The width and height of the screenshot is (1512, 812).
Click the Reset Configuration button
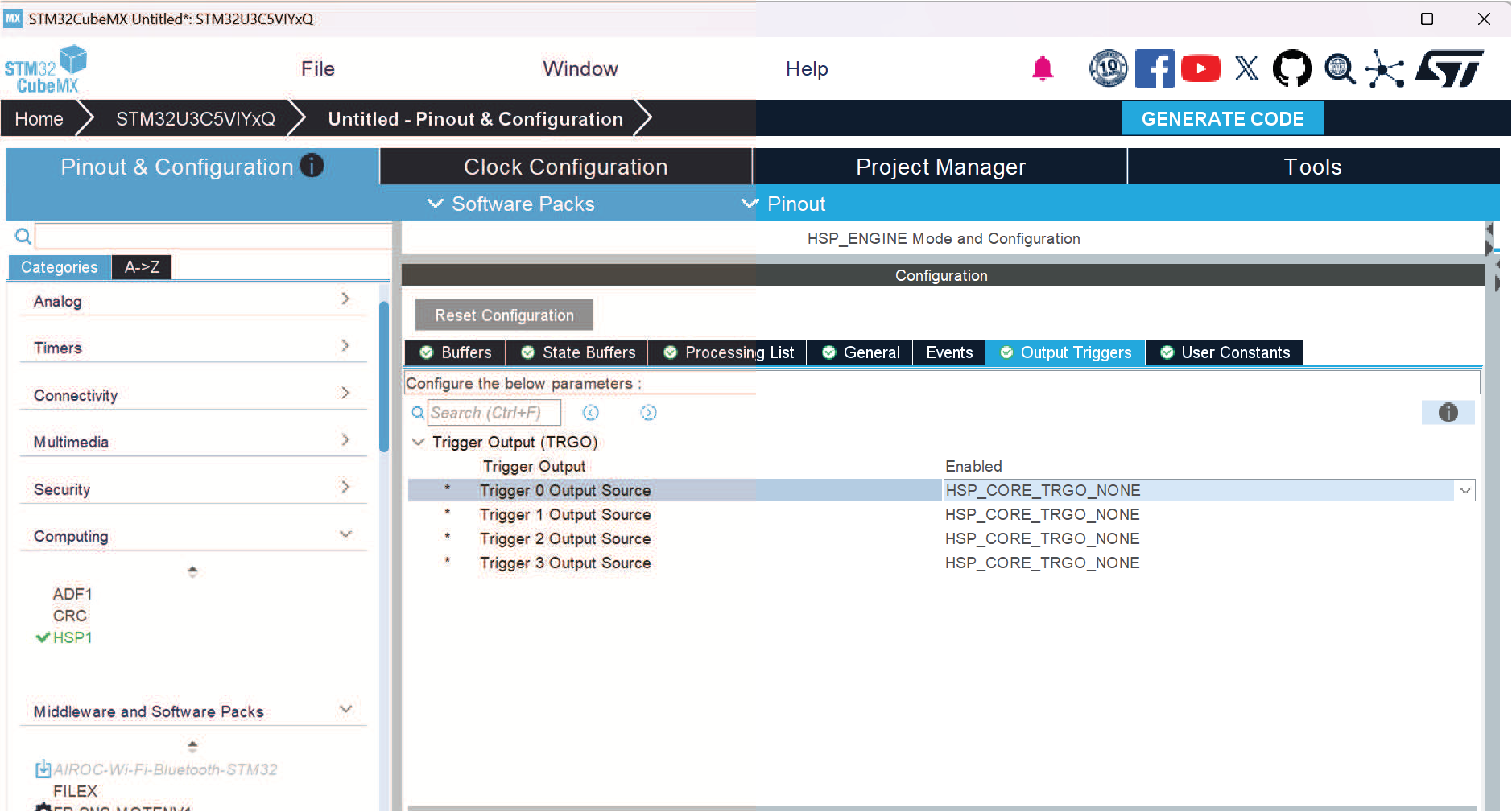(x=504, y=315)
